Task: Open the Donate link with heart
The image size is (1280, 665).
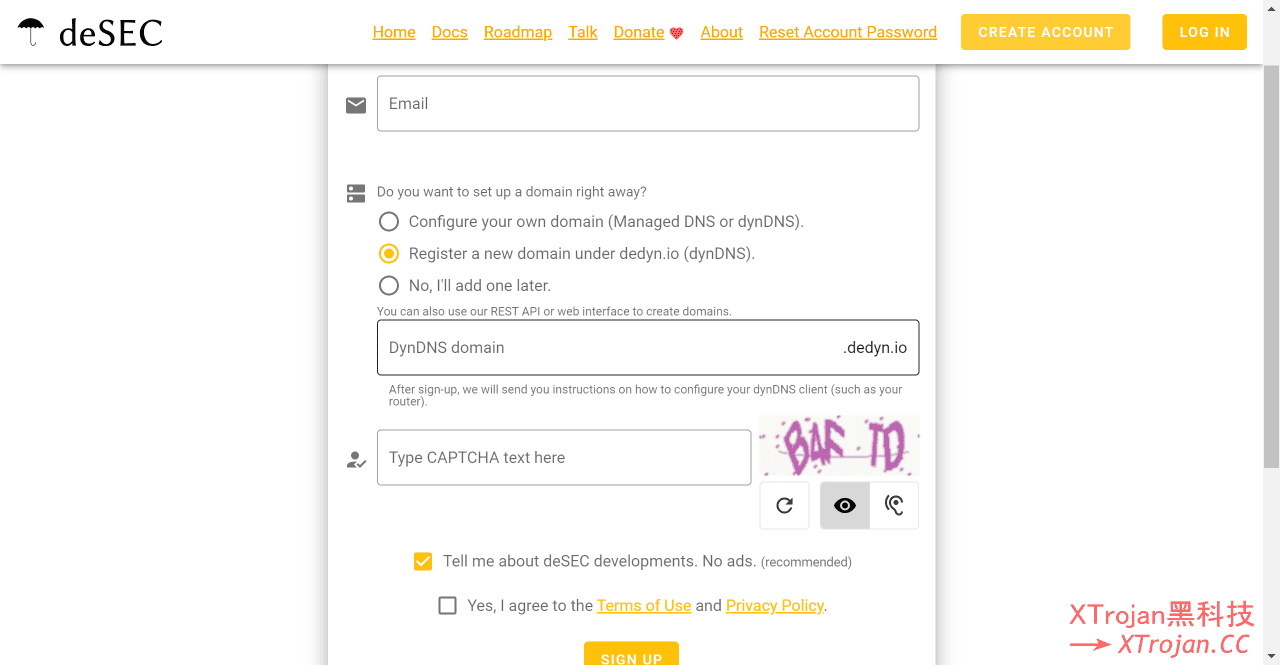Action: (x=648, y=32)
